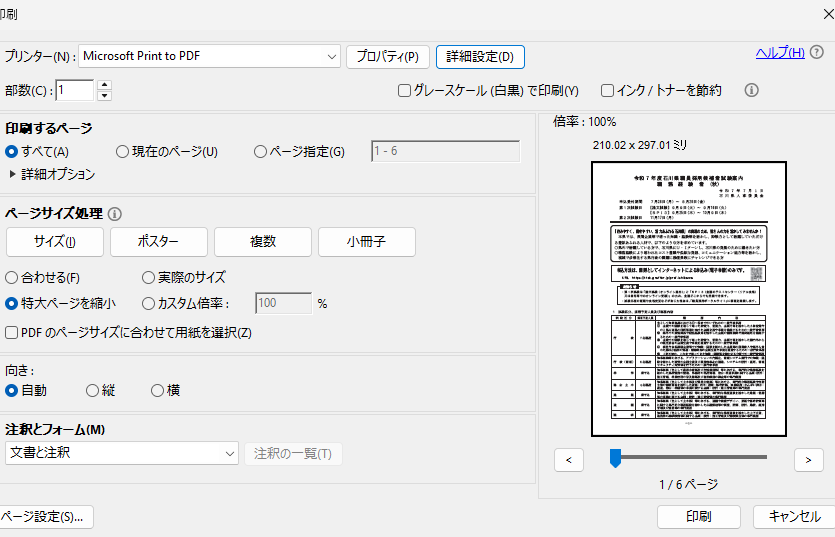Switch to ポスター page sizing tab
This screenshot has height=537, width=835.
pyautogui.click(x=158, y=242)
